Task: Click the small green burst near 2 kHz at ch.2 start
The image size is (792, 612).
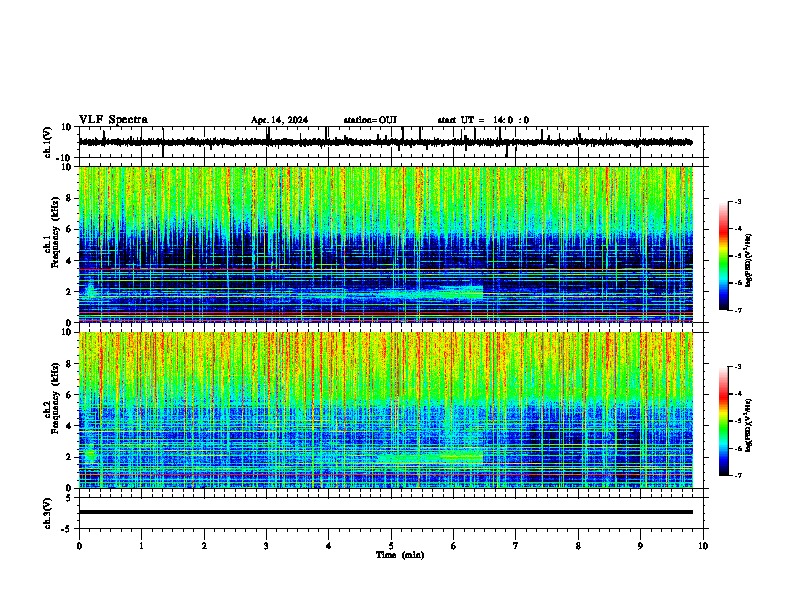Action: pyautogui.click(x=90, y=455)
